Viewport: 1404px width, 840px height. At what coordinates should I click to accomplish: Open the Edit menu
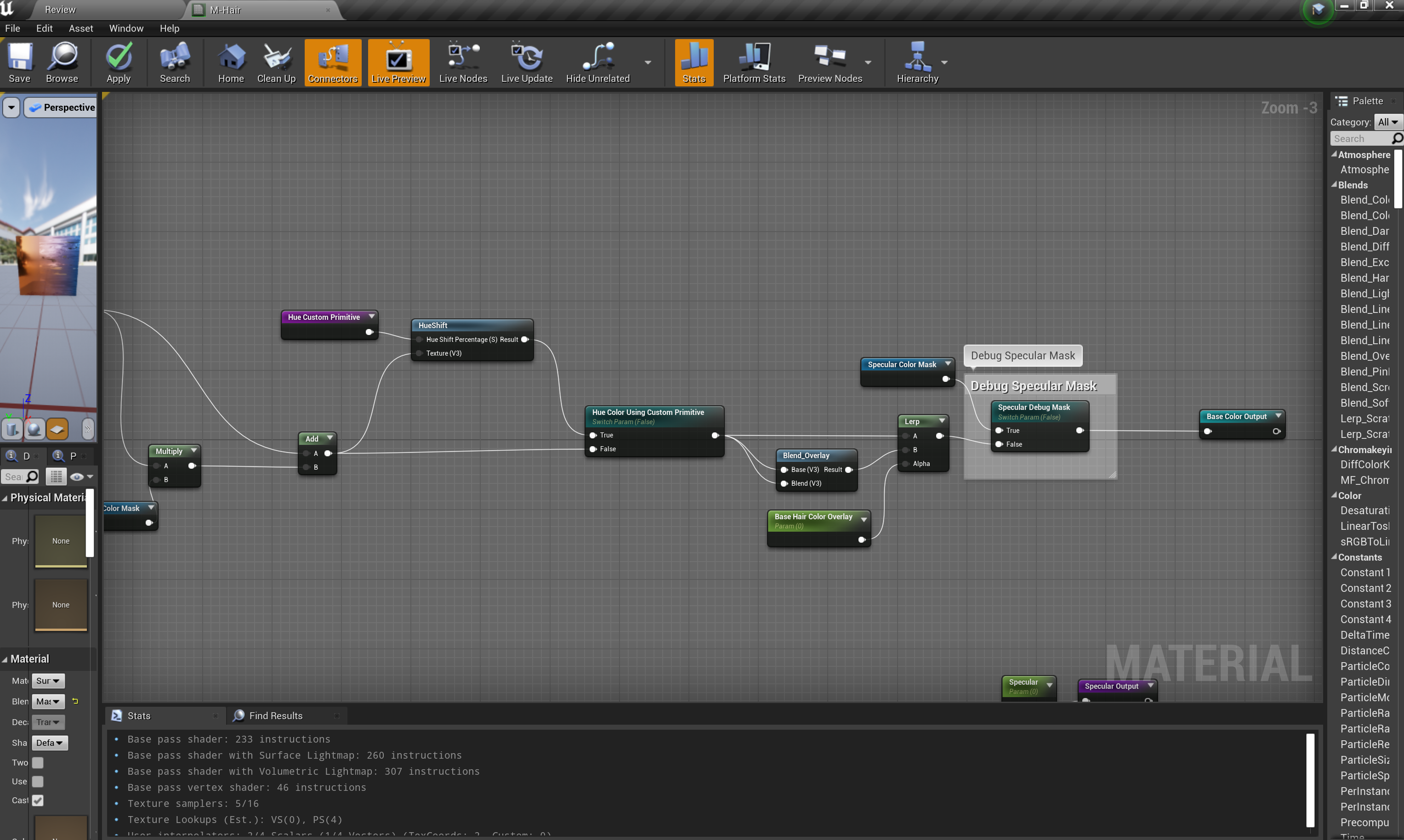point(44,28)
